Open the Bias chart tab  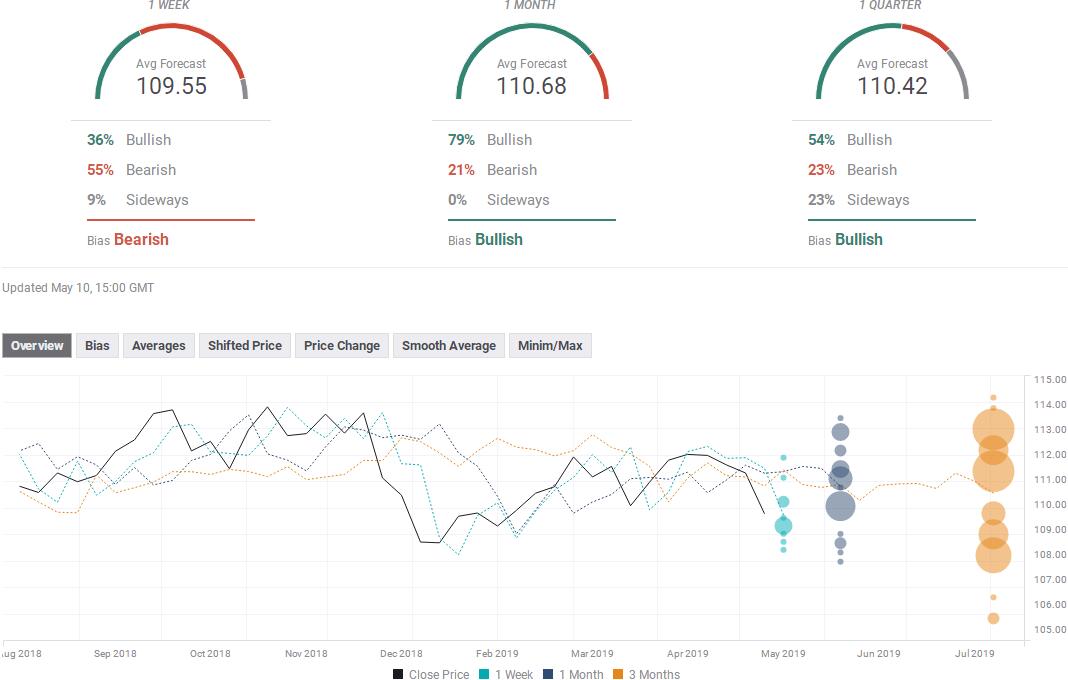(97, 346)
